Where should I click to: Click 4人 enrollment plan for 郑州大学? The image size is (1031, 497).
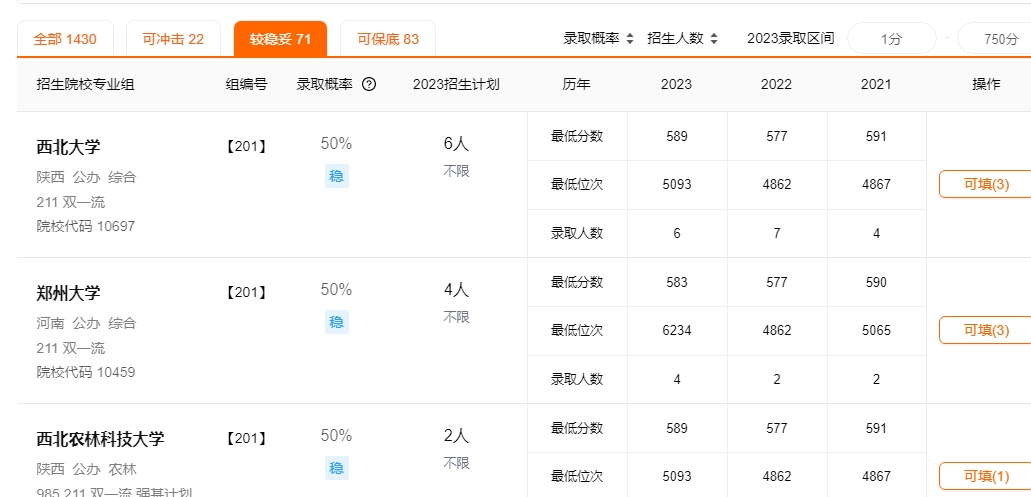pos(456,290)
